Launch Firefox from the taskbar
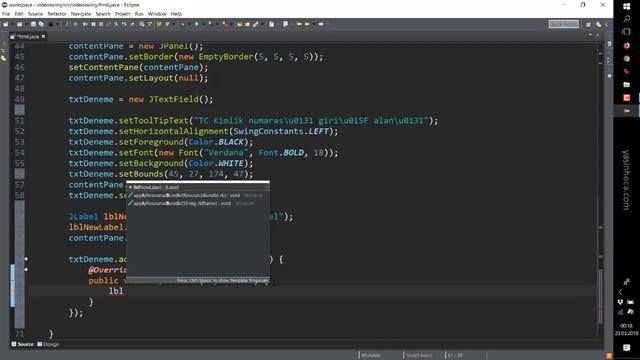640x360 pixels. click(627, 46)
